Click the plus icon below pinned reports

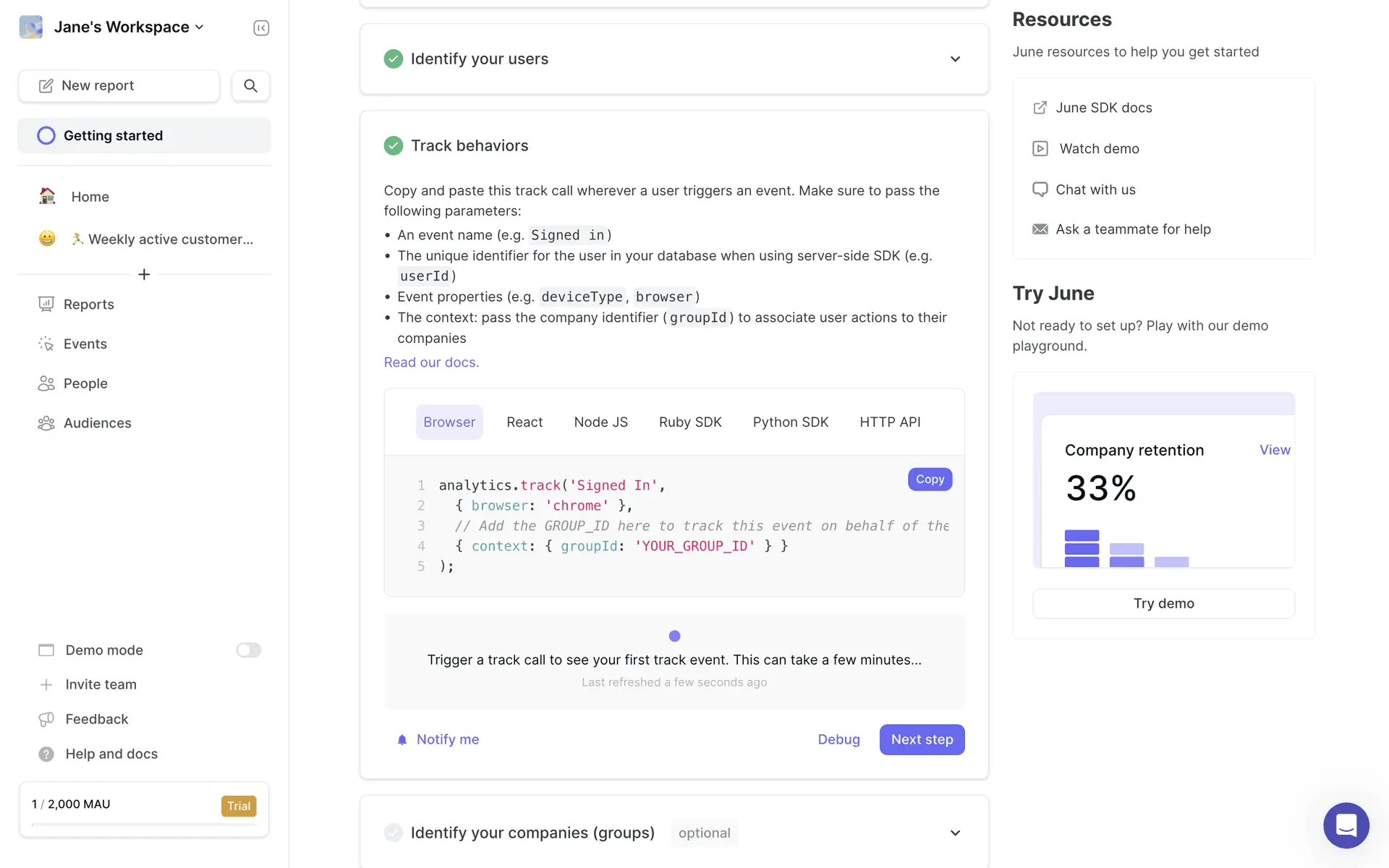(144, 275)
